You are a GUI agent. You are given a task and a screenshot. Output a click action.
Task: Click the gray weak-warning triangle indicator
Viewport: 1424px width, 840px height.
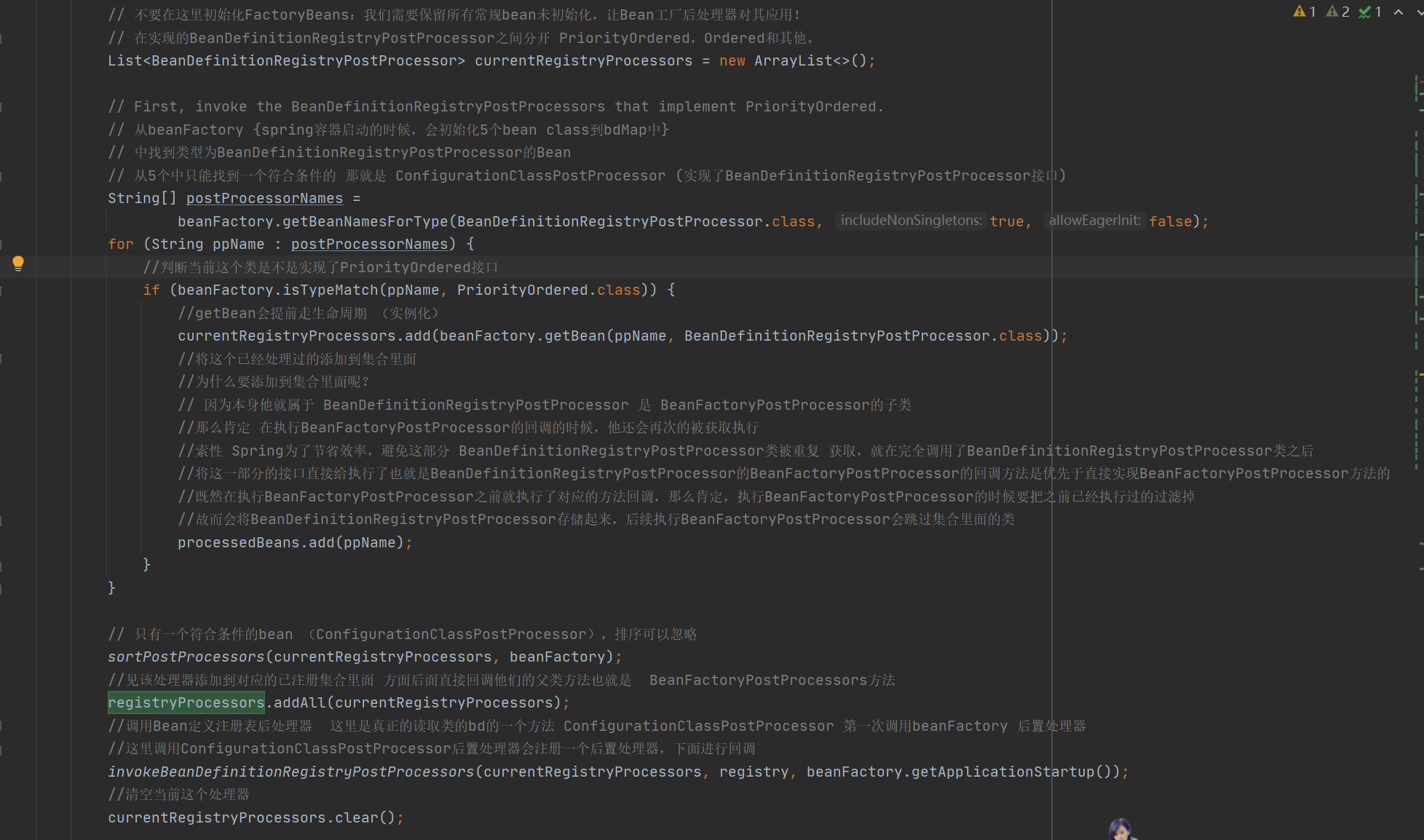pos(1332,12)
